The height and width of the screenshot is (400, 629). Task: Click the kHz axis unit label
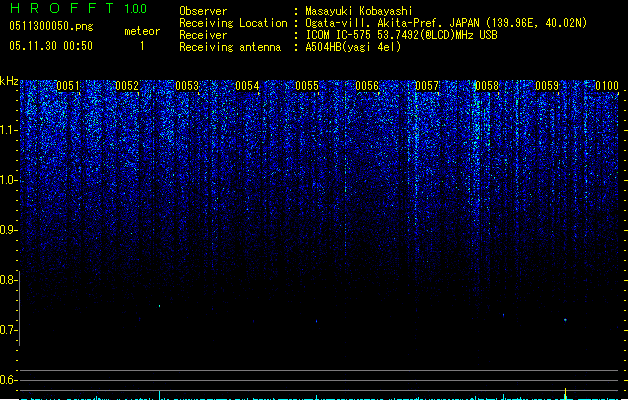(x=9, y=81)
